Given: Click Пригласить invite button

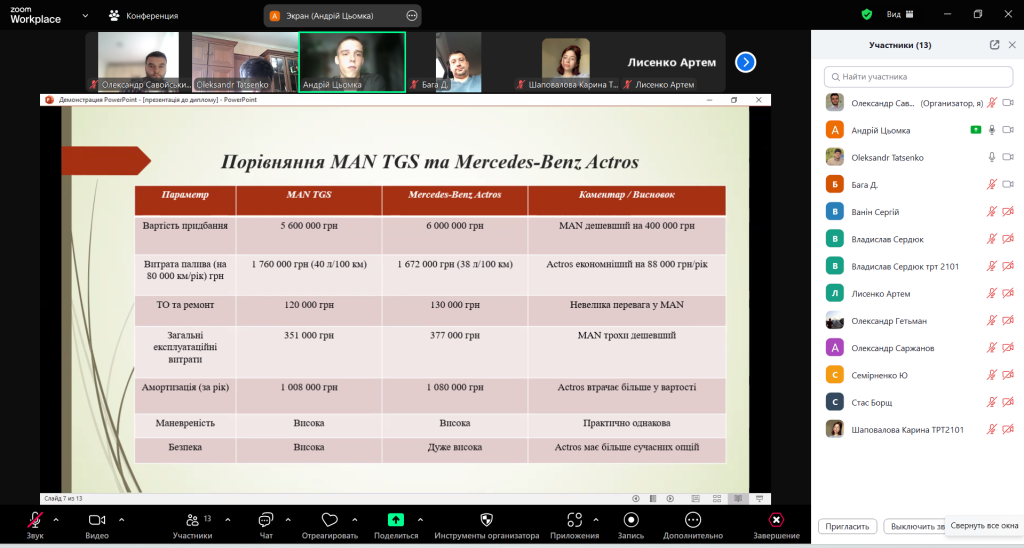Looking at the screenshot, I should pos(847,526).
